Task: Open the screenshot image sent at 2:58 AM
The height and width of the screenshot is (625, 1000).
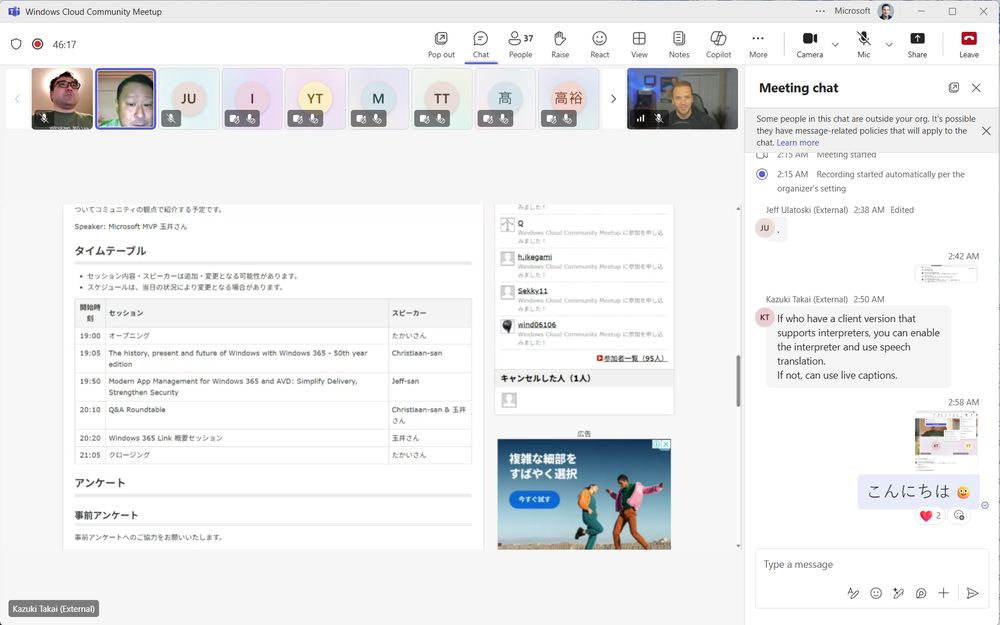Action: 946,440
